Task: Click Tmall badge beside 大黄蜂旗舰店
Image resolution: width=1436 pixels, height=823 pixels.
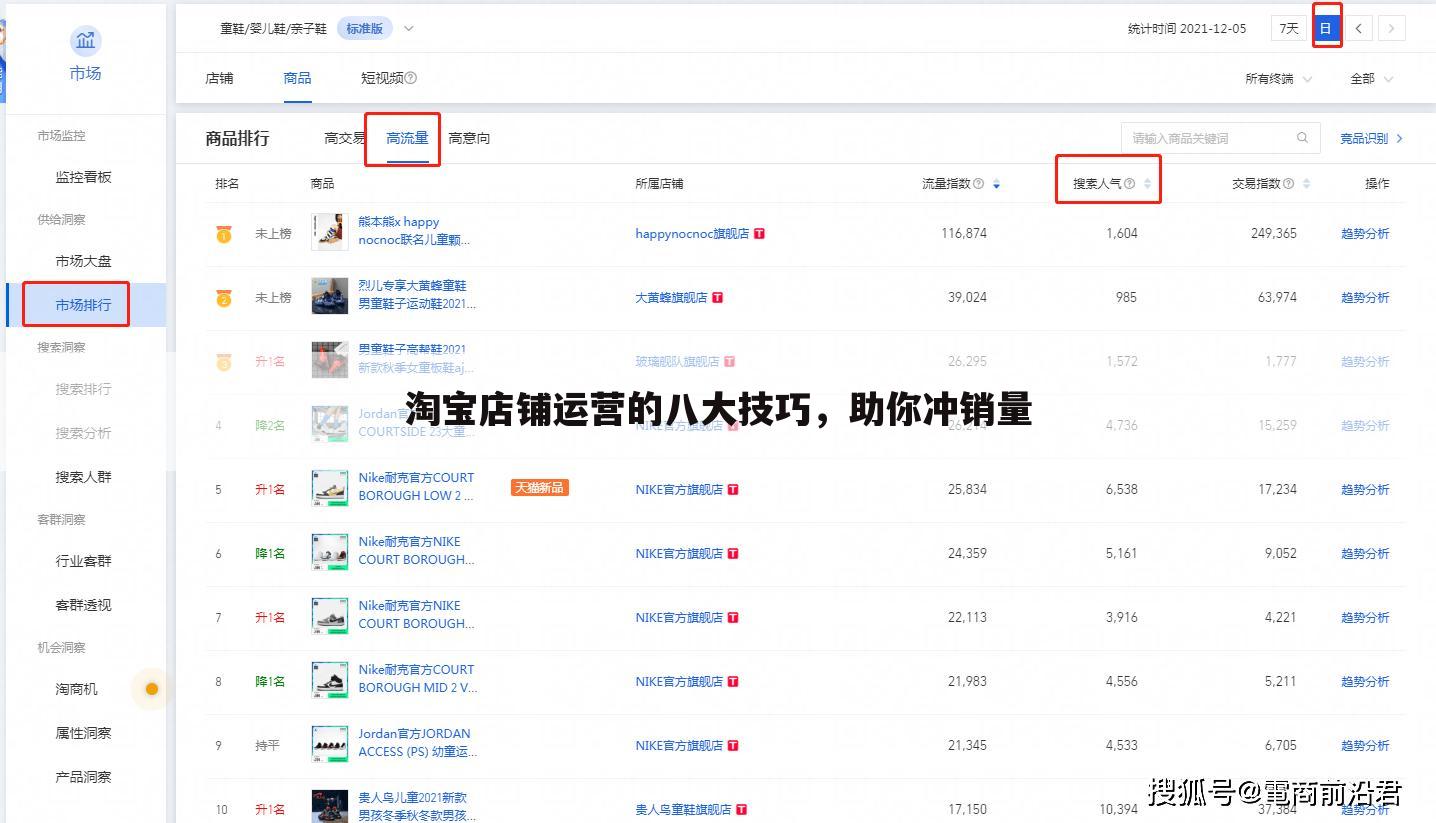Action: pyautogui.click(x=717, y=298)
